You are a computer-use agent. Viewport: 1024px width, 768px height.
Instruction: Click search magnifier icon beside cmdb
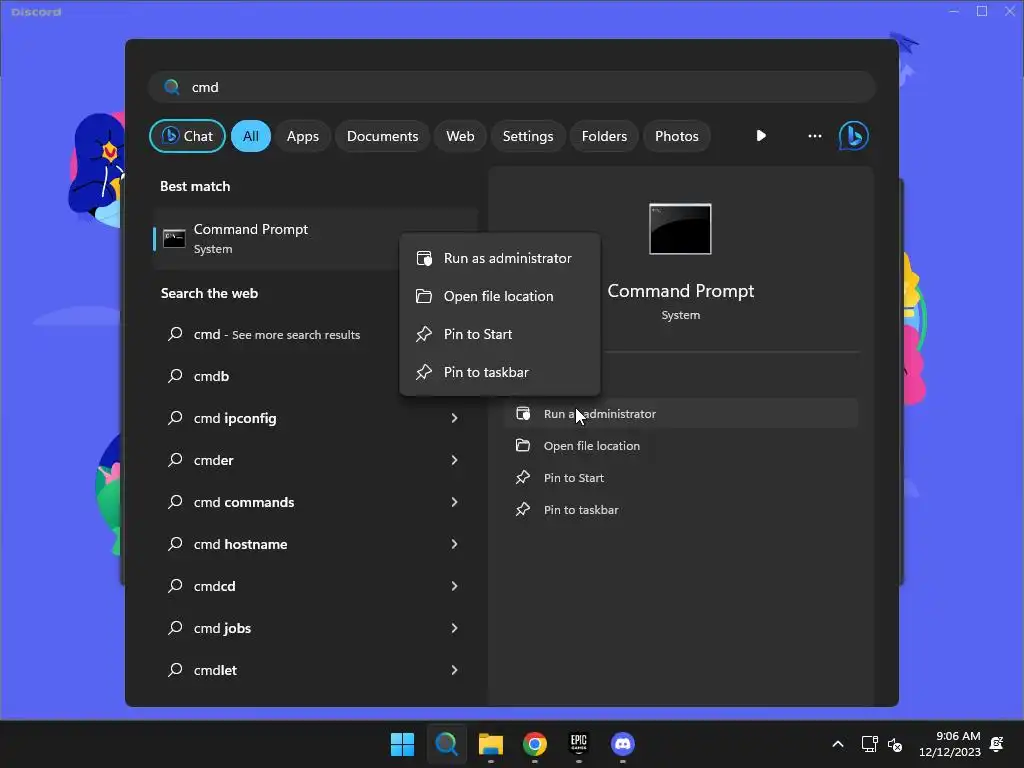point(175,376)
